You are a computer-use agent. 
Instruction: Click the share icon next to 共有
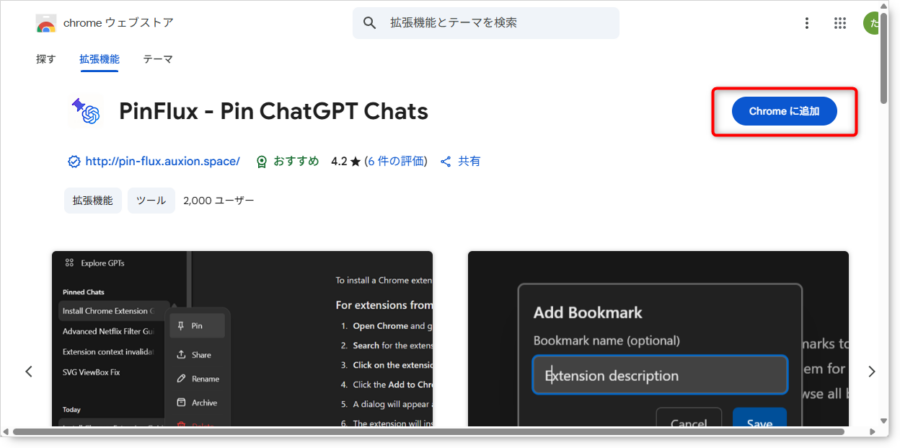click(446, 161)
